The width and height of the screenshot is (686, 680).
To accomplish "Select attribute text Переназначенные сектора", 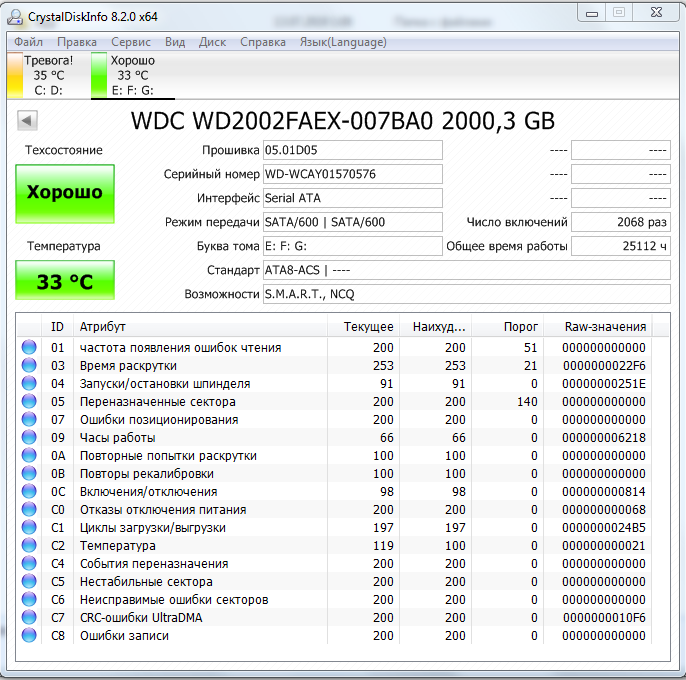I will 158,402.
